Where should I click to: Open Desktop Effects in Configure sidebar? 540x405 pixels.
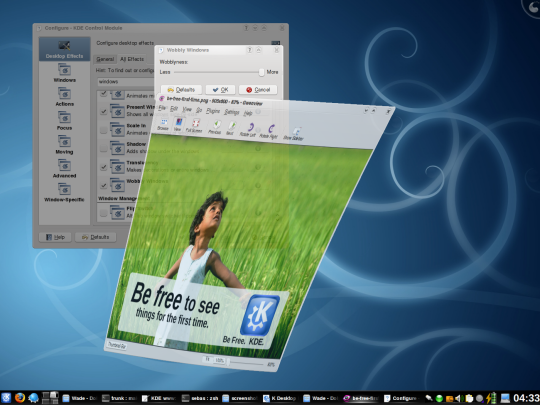pos(64,49)
